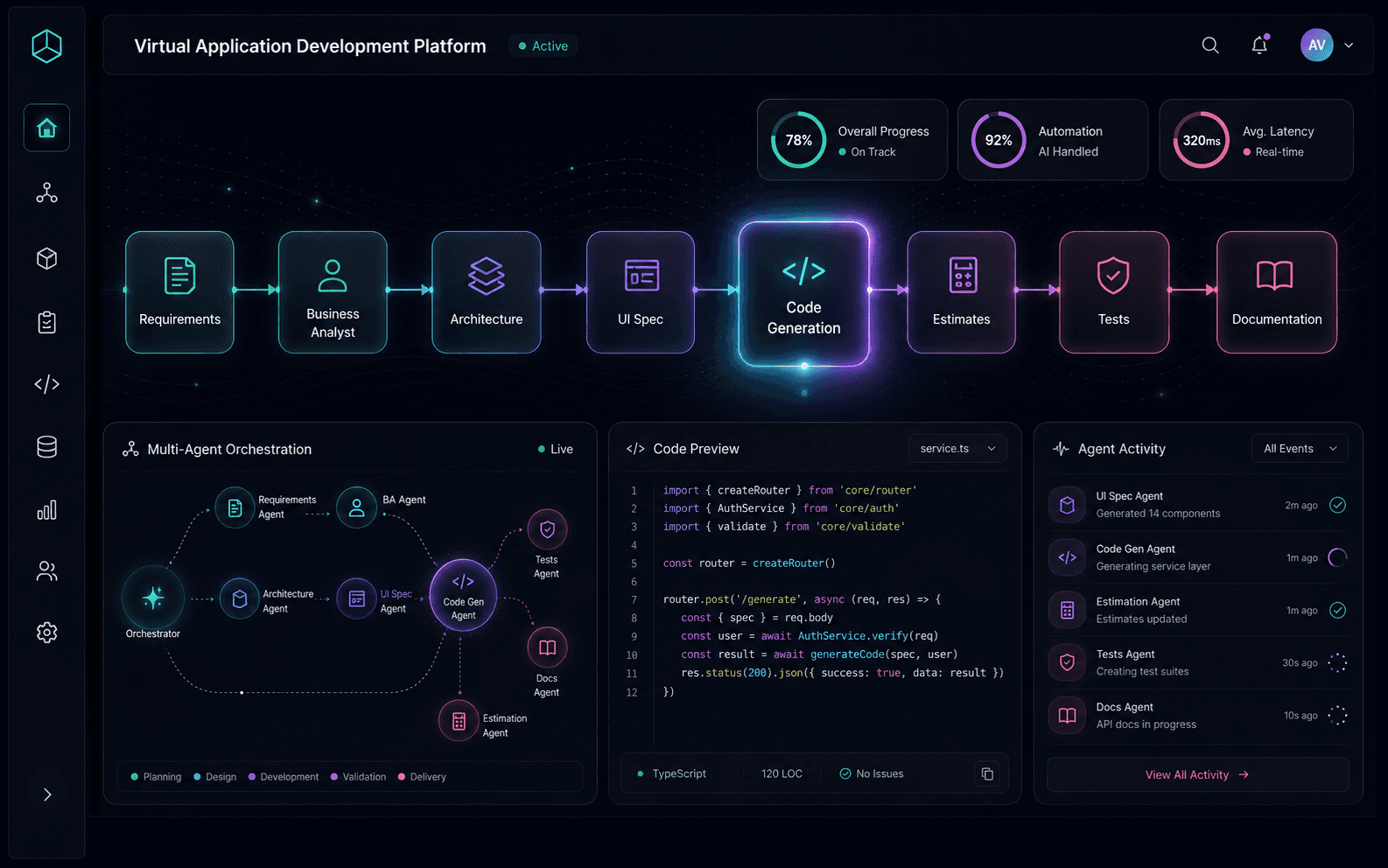Viewport: 1388px width, 868px height.
Task: Click the search magnifier icon
Action: click(x=1210, y=45)
